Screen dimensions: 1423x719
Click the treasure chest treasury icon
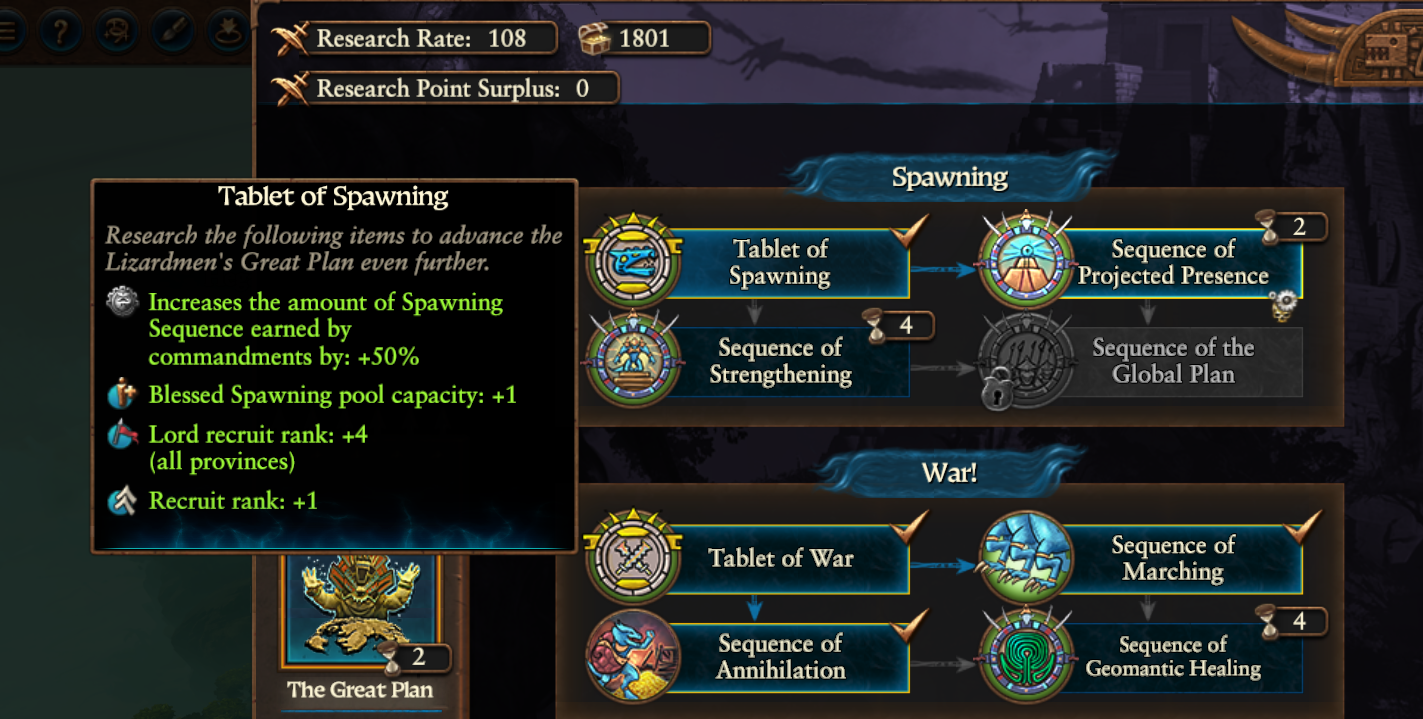click(x=594, y=39)
